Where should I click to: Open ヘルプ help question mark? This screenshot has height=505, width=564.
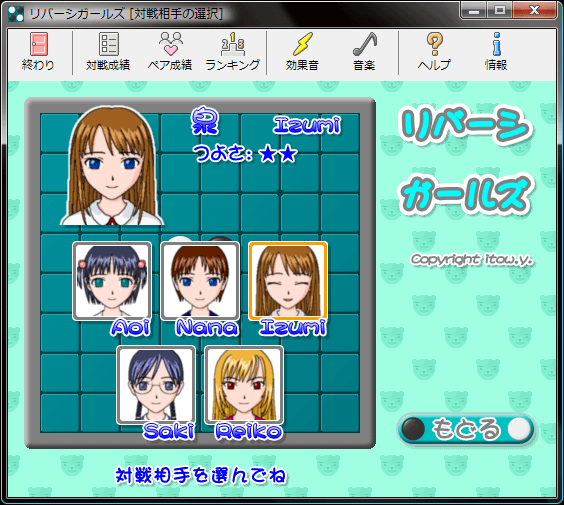pyautogui.click(x=434, y=51)
